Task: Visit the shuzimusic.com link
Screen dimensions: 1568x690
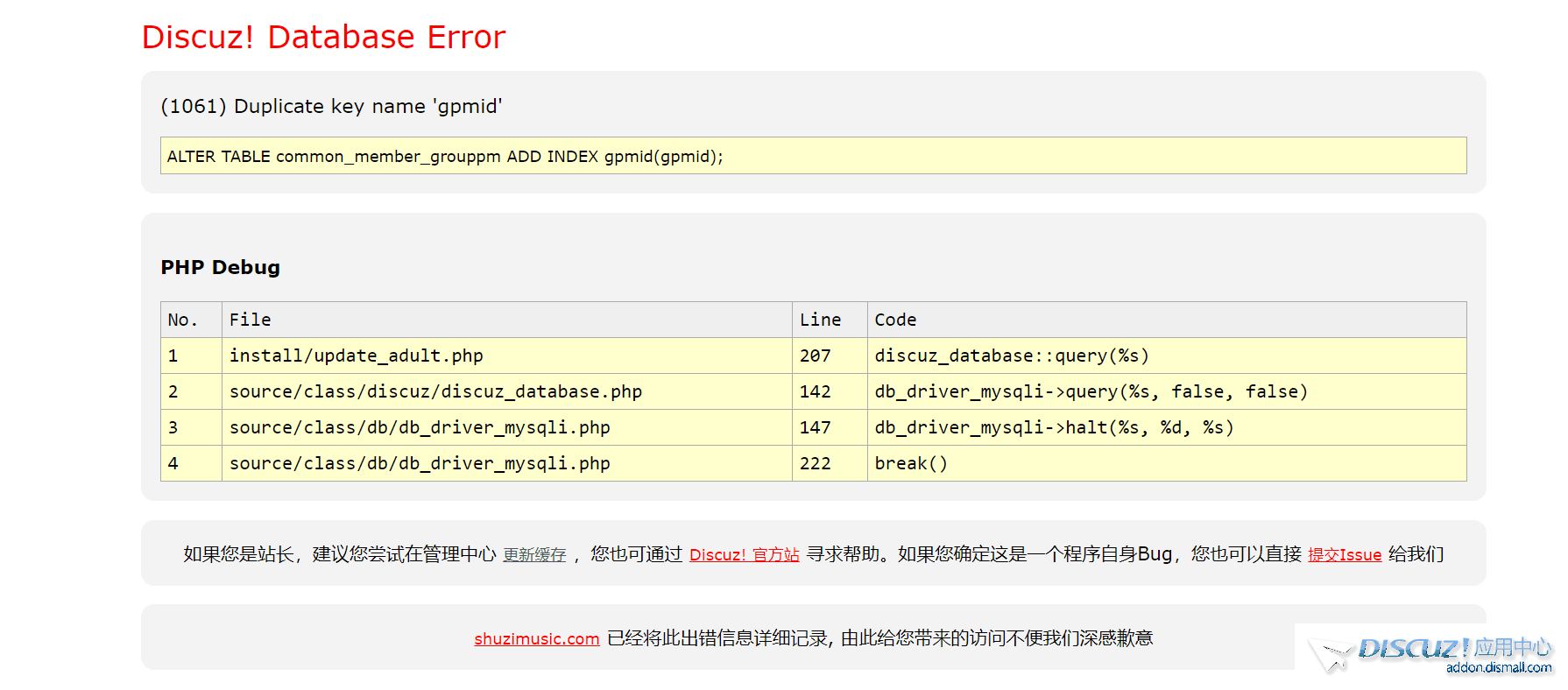Action: [536, 639]
